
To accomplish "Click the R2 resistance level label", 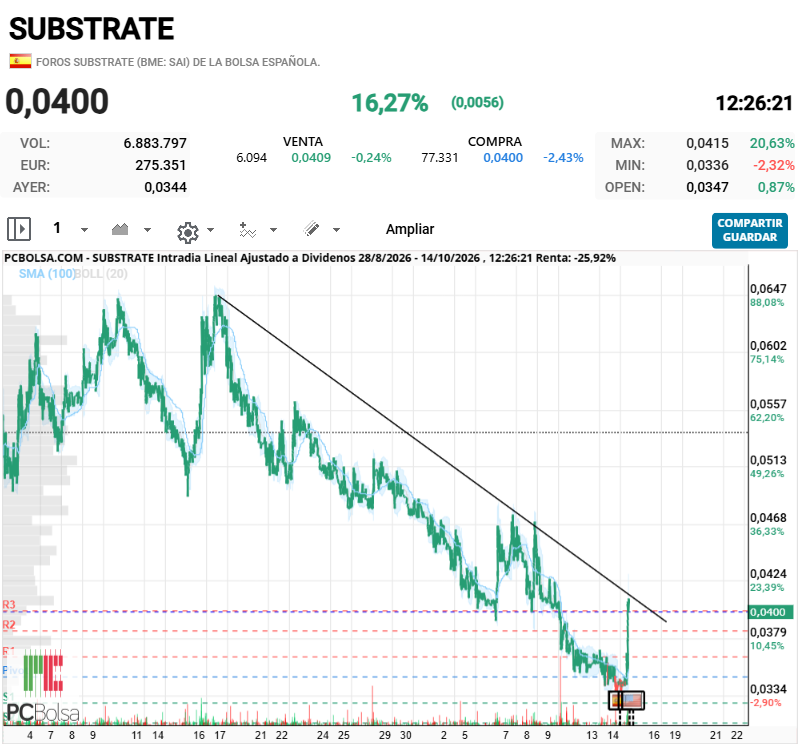I will click(9, 625).
